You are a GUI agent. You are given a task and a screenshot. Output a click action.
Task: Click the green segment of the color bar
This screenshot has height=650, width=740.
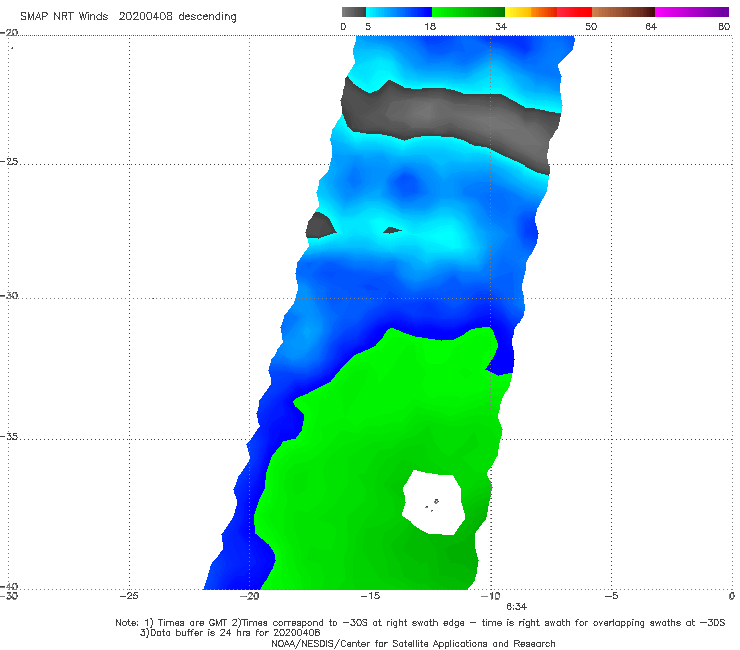(468, 12)
